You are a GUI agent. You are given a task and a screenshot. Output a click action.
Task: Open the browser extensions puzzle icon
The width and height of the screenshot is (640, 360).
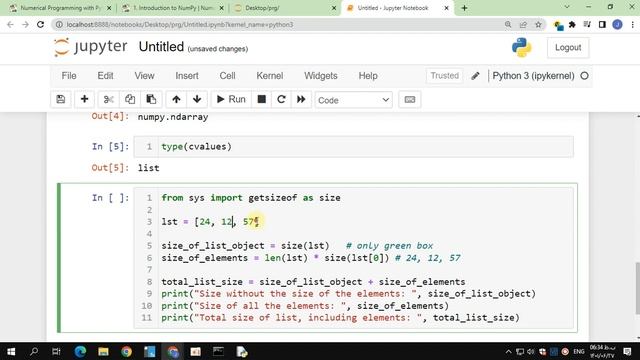pos(572,24)
